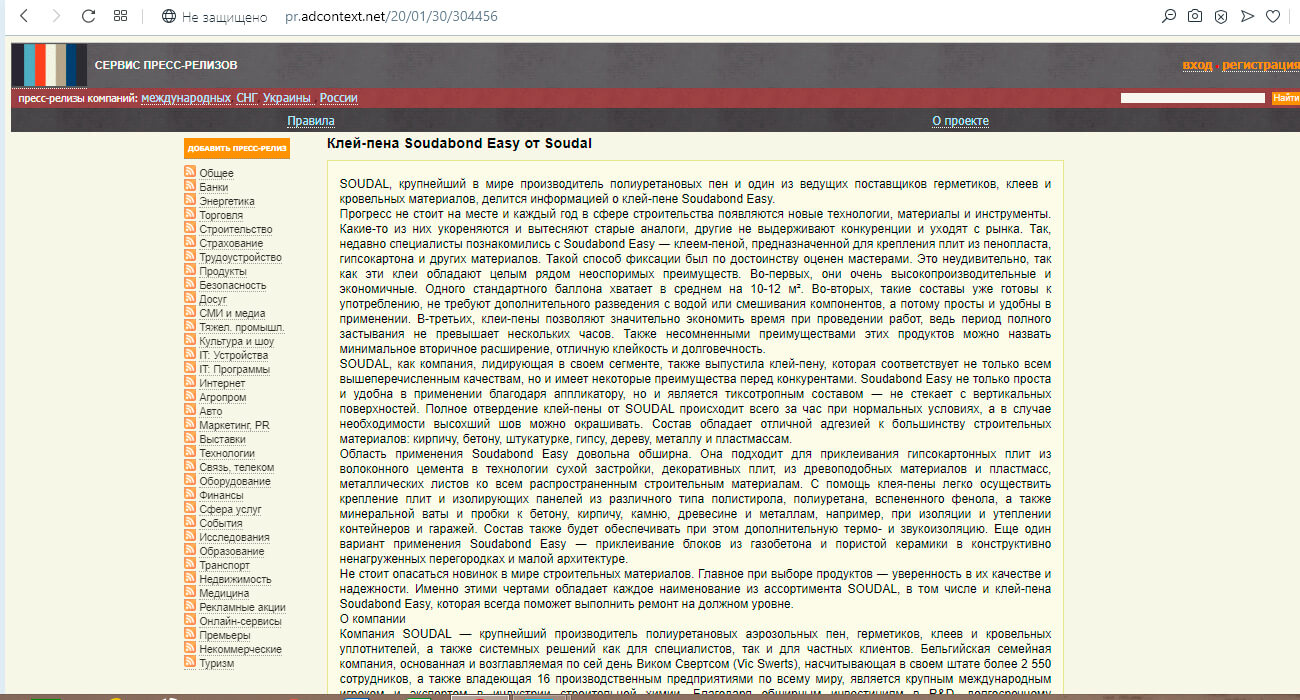The image size is (1300, 700).
Task: Click RSS icon next to Энергетика
Action: (x=190, y=201)
